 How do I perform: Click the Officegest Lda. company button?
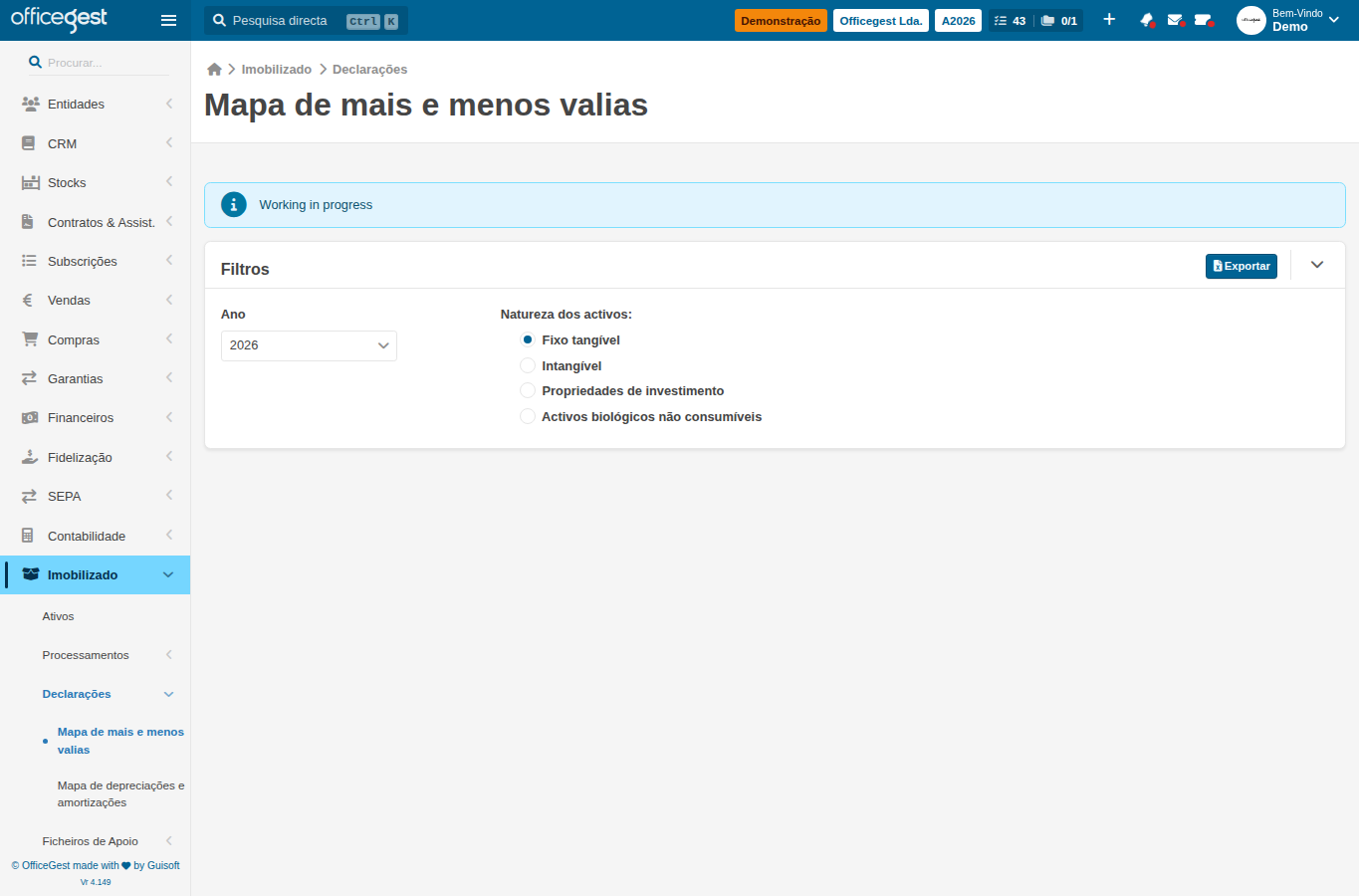click(x=881, y=21)
